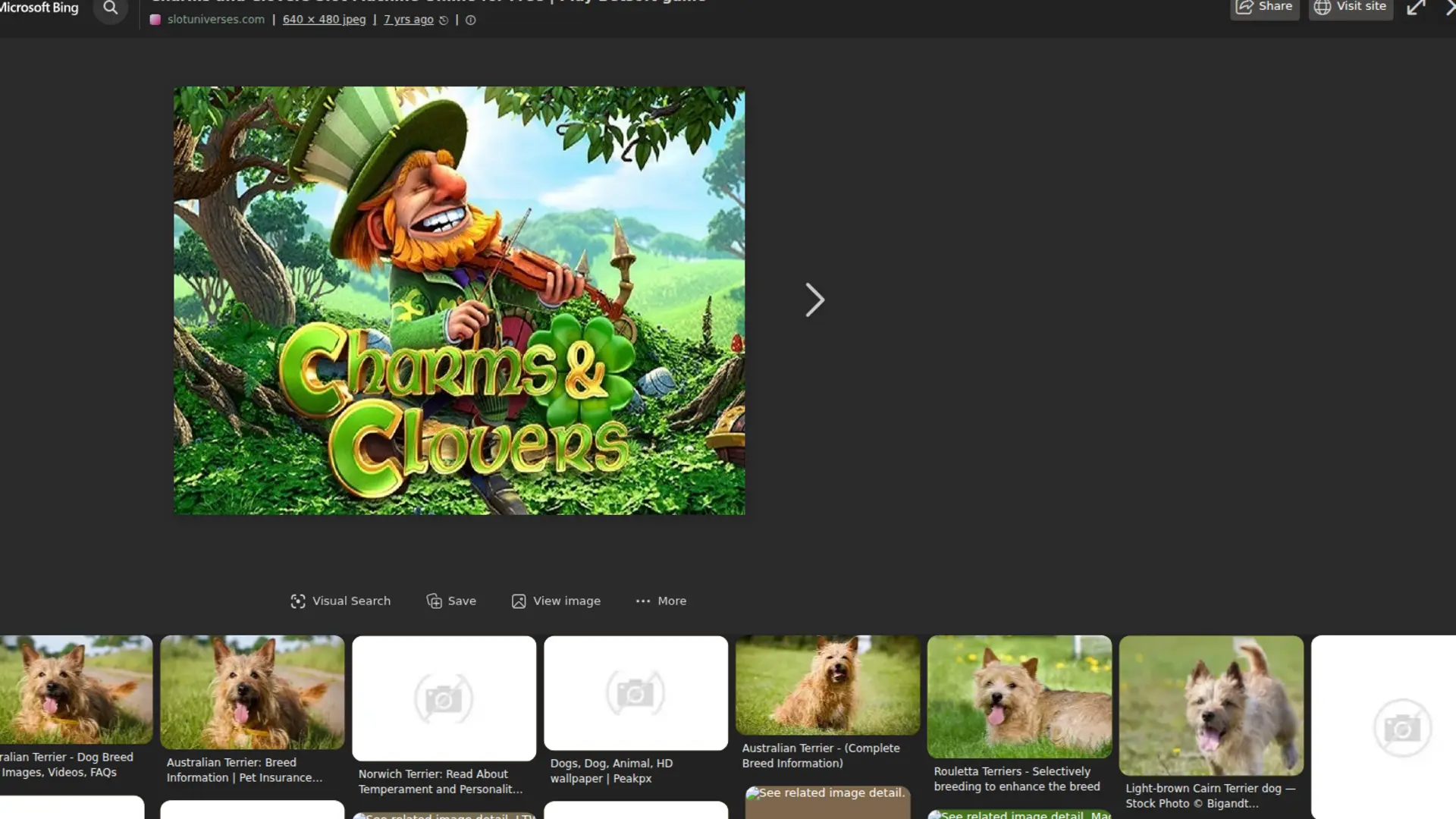Click the image info icon
The image size is (1456, 819).
coord(470,20)
